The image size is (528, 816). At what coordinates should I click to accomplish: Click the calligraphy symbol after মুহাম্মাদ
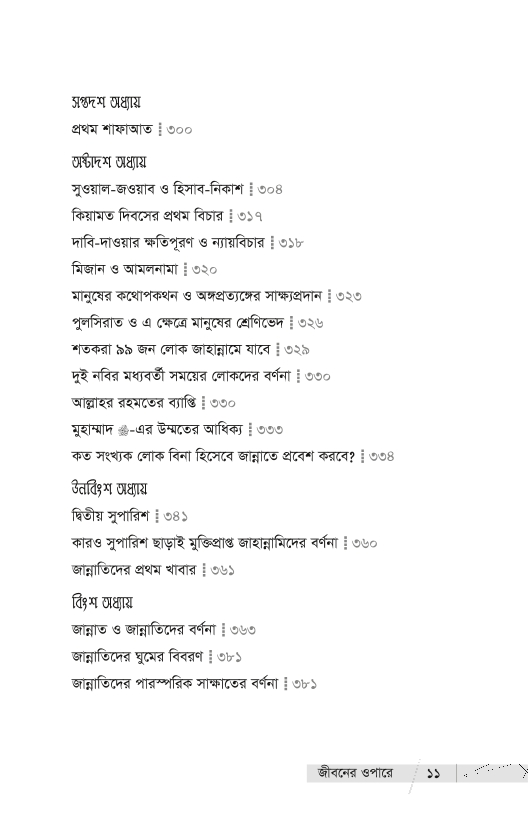click(123, 430)
